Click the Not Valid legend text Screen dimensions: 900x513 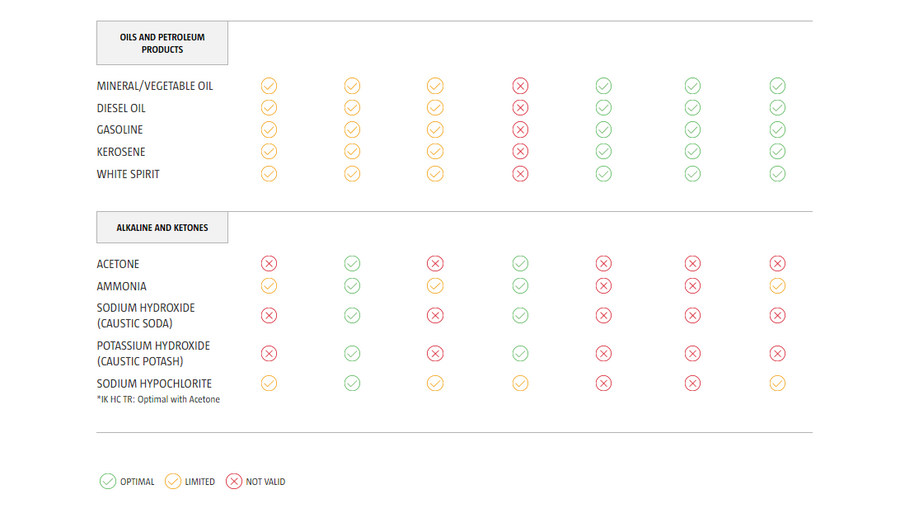(266, 482)
